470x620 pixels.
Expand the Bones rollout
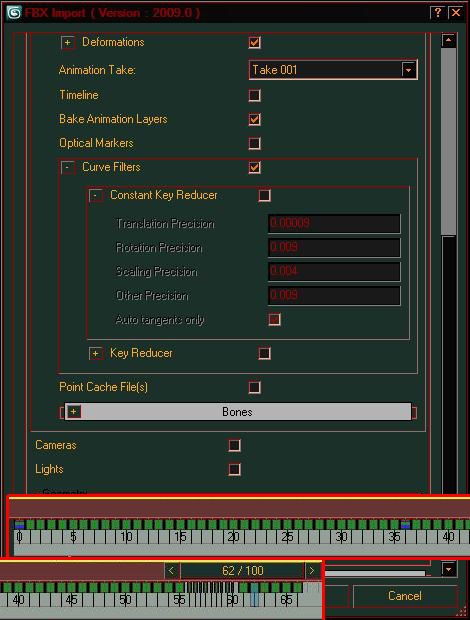[x=74, y=412]
